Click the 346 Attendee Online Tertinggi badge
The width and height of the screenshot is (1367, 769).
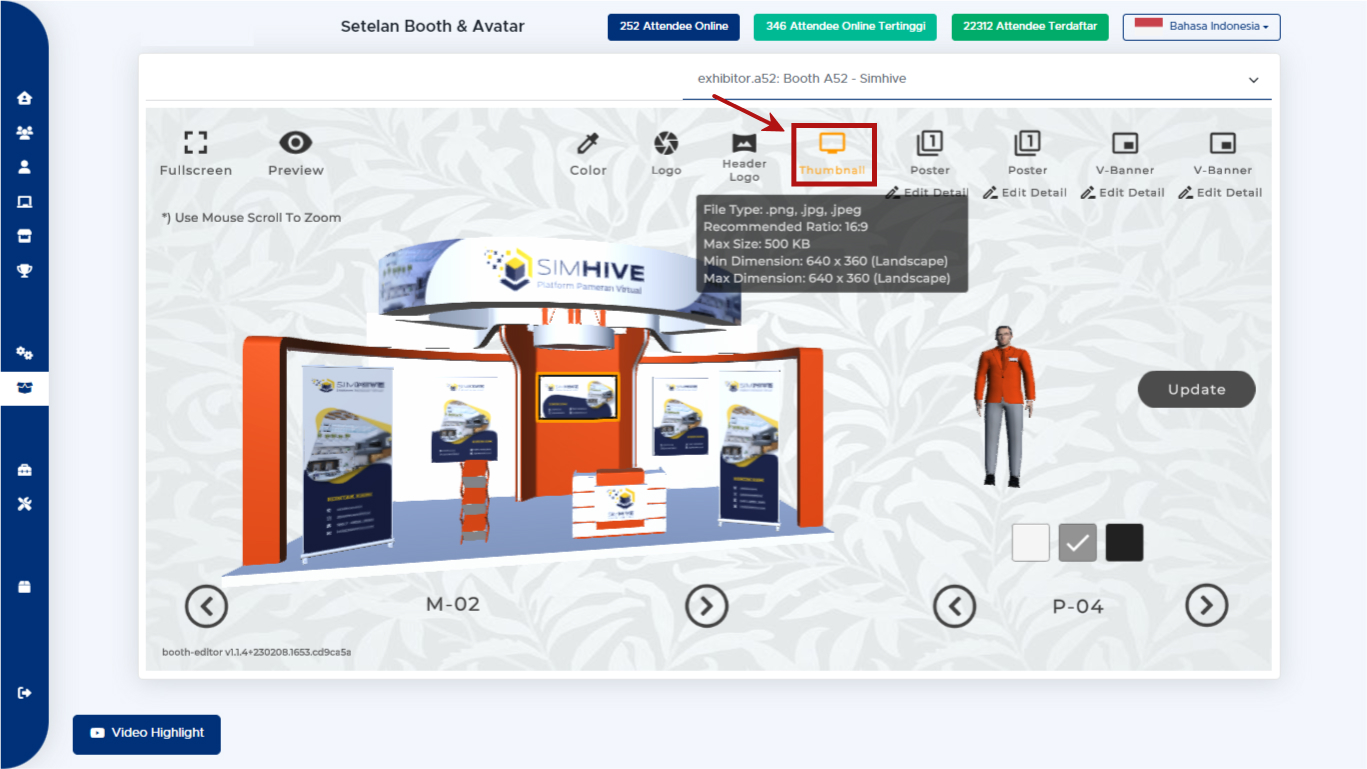point(845,27)
